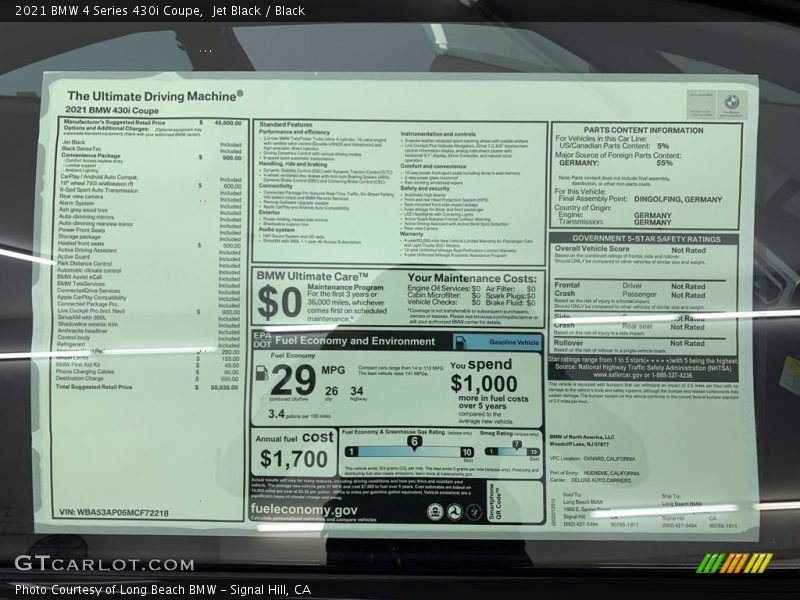Click the "Live Cockpit Pro (incl. Navi)" option row

148,311
